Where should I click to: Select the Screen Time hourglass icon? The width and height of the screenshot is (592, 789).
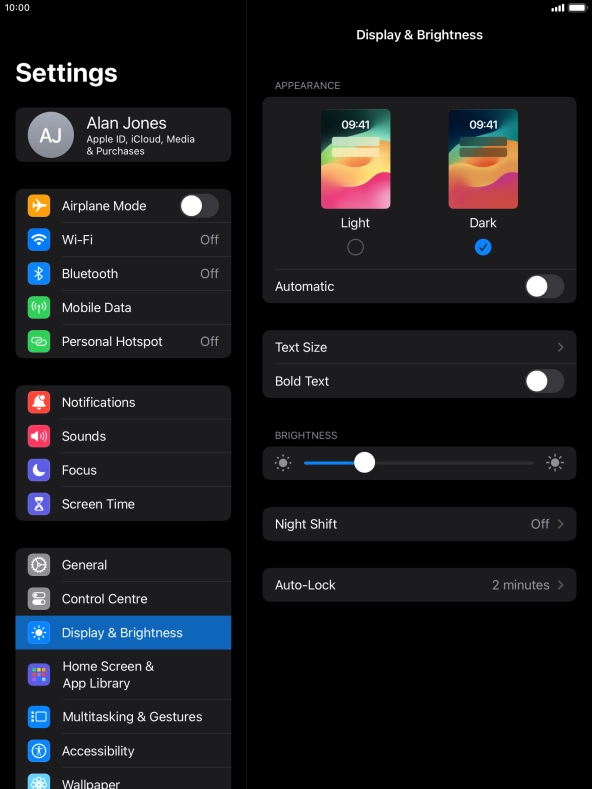[39, 504]
